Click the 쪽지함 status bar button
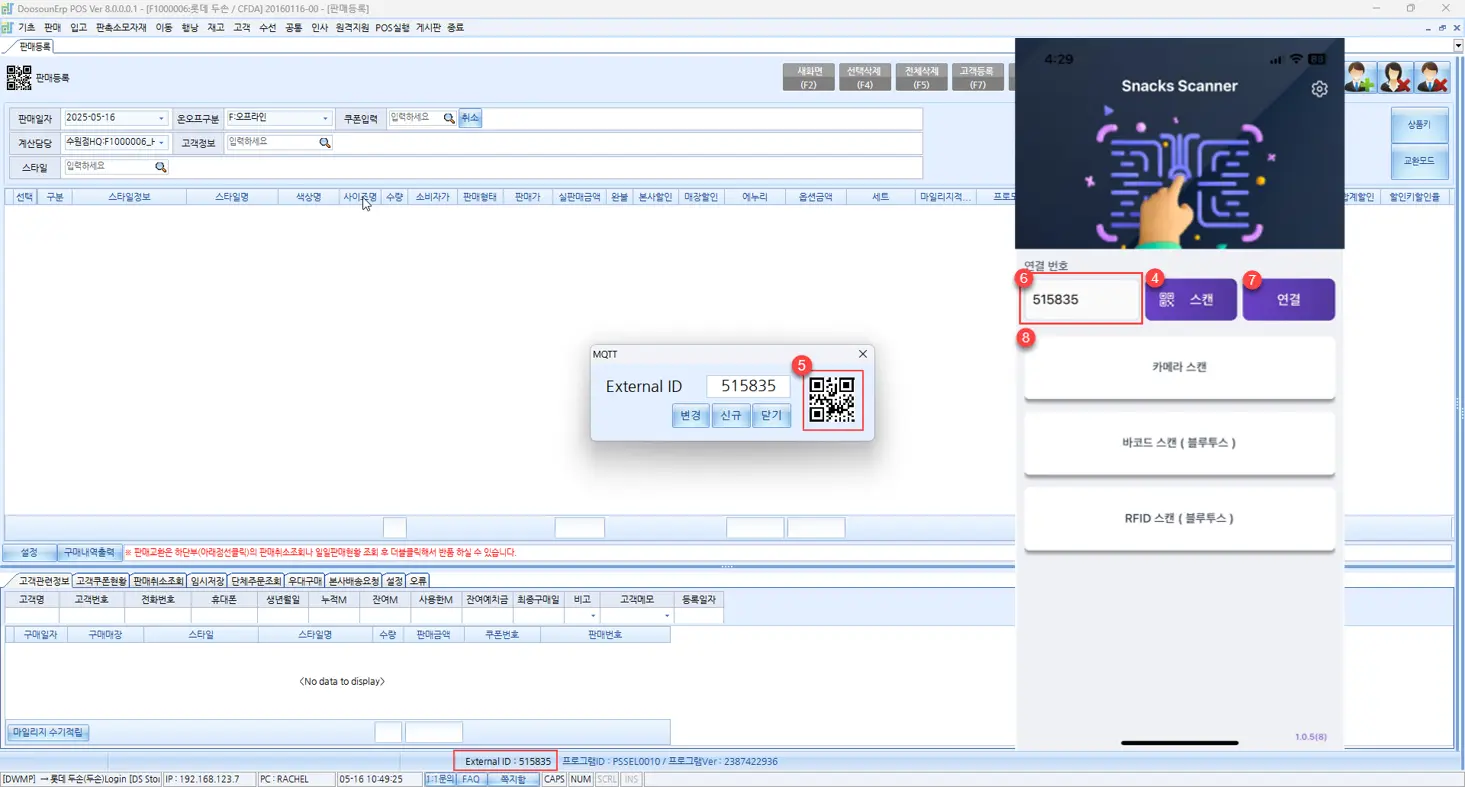The image size is (1465, 787). 513,779
